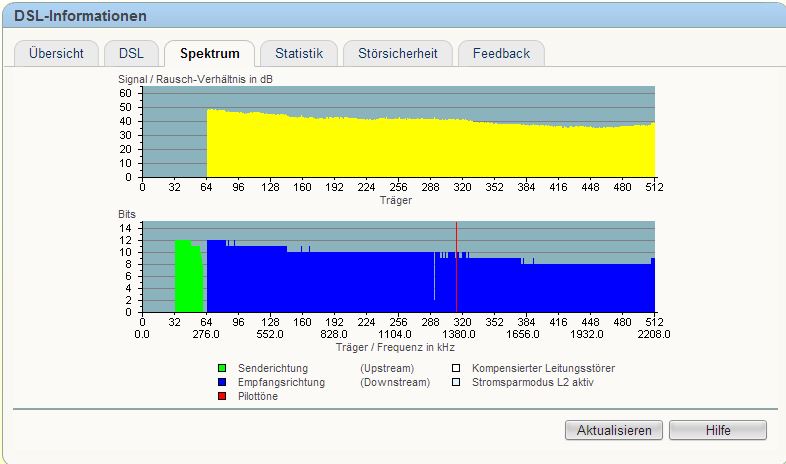The height and width of the screenshot is (464, 786).
Task: Open the Statistik tab
Action: [299, 54]
